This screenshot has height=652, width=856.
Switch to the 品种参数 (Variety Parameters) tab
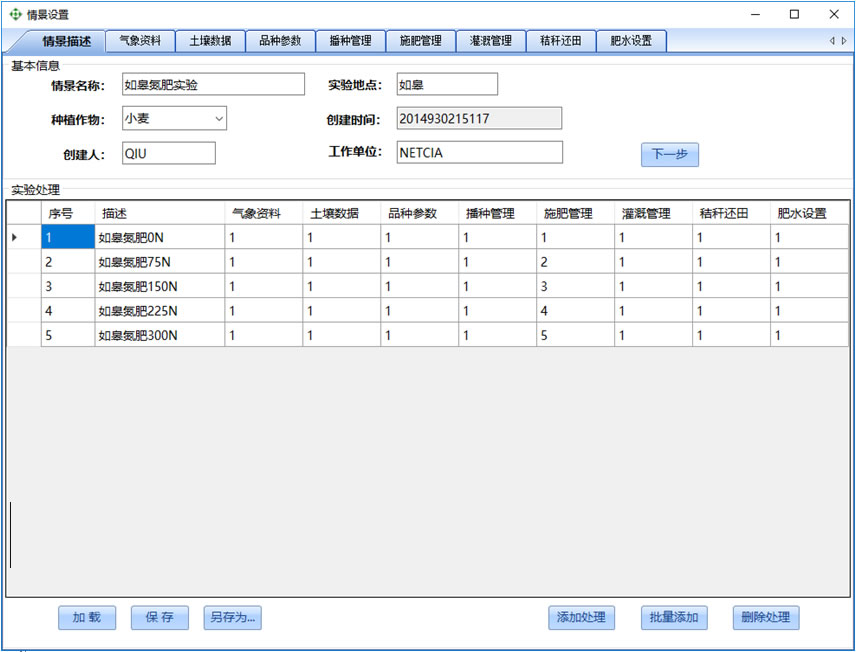281,41
